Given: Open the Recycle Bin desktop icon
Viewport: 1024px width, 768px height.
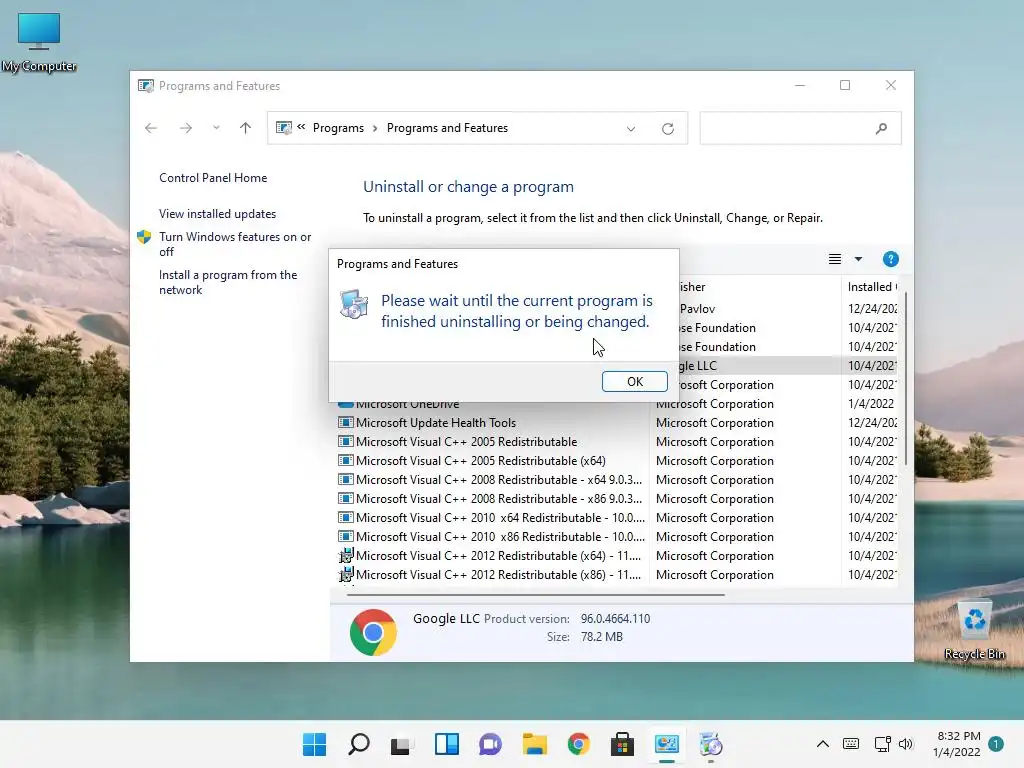Looking at the screenshot, I should pos(974,630).
